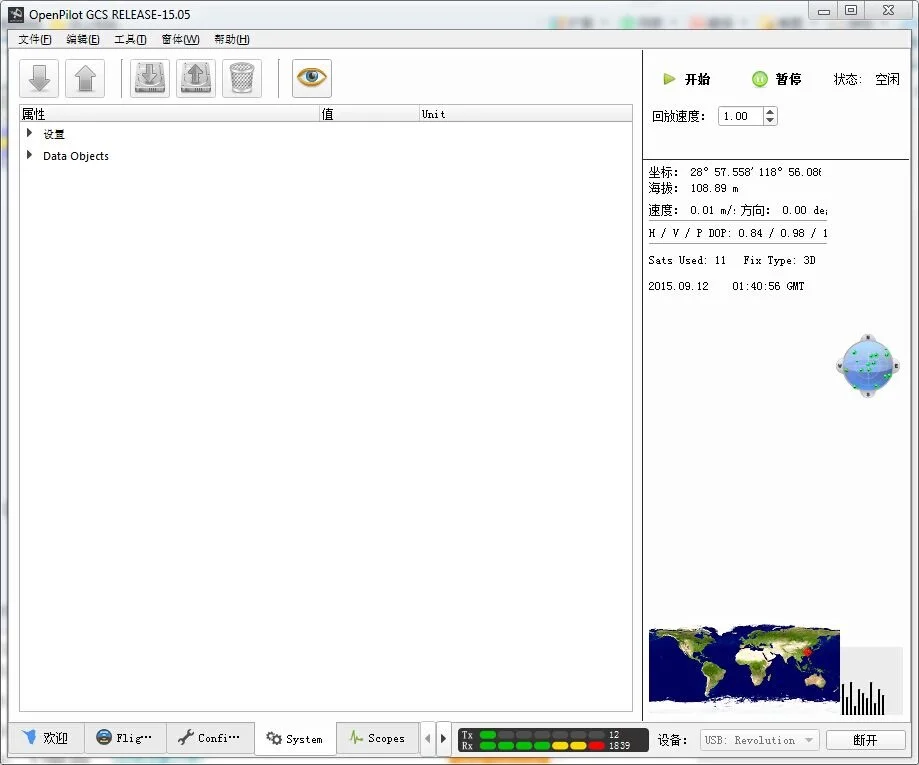
Task: Click the 状态: 空闲 status text
Action: pos(866,79)
